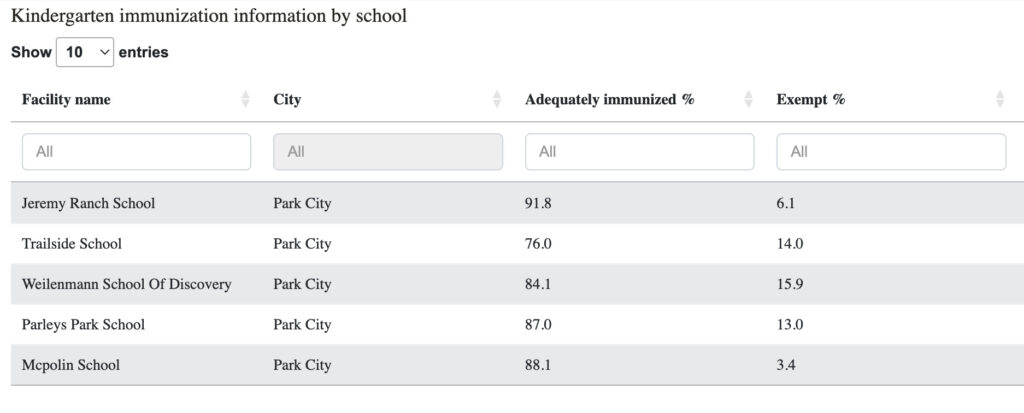Select Weilenmann School Of Discovery row
1024x413 pixels.
[517, 284]
